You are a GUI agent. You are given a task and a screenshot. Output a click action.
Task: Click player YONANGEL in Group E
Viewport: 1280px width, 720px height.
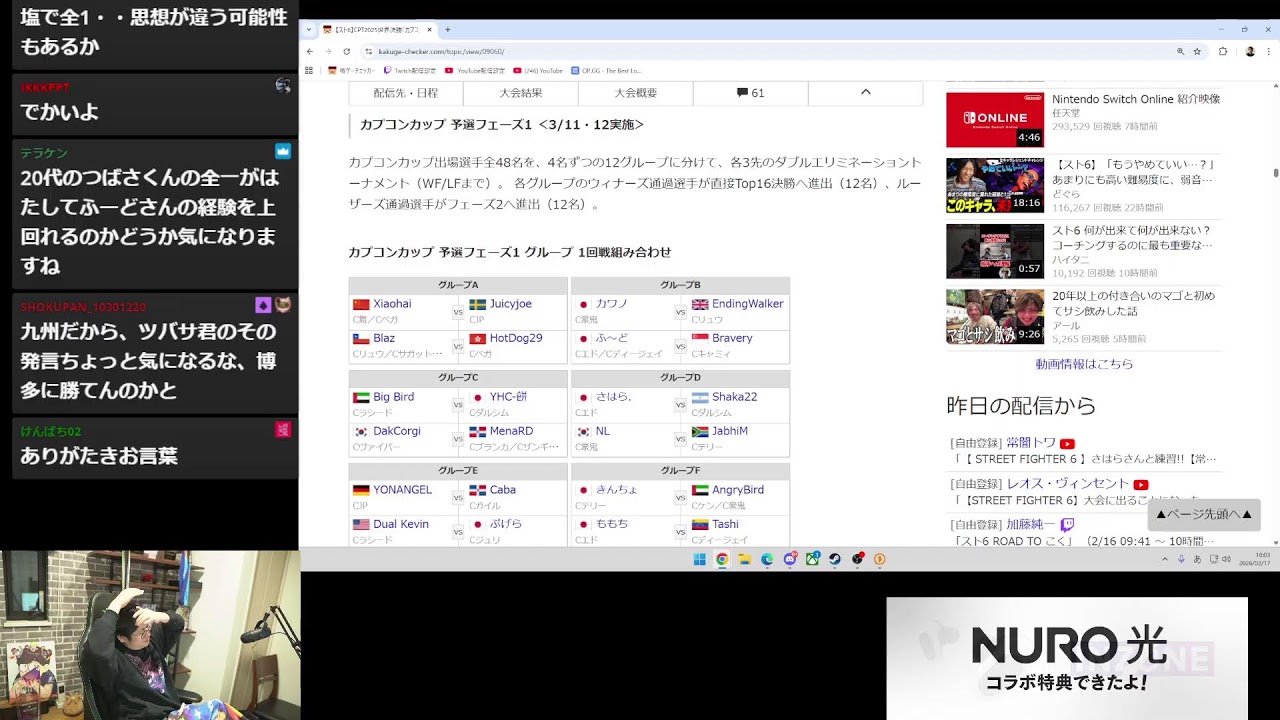click(402, 490)
